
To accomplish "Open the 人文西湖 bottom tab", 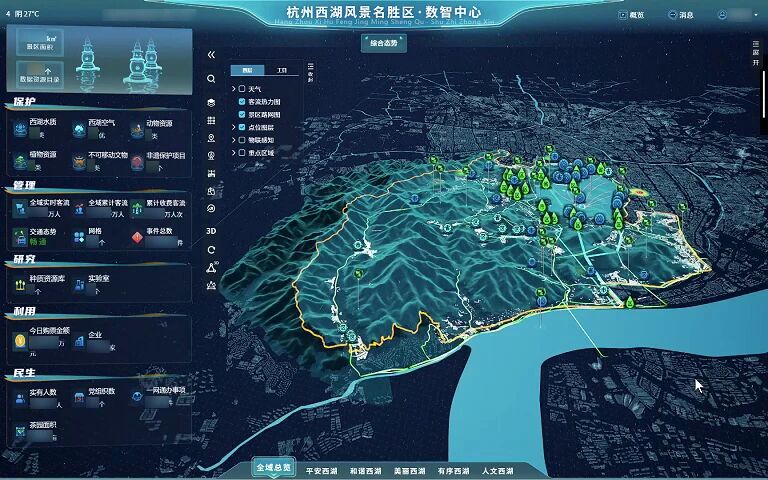I will (497, 470).
